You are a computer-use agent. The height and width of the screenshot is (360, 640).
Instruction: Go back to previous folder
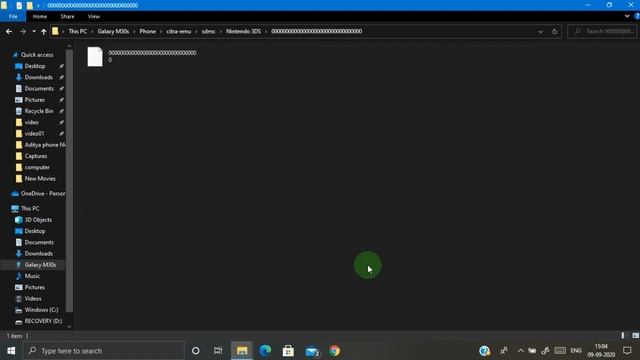tap(9, 31)
